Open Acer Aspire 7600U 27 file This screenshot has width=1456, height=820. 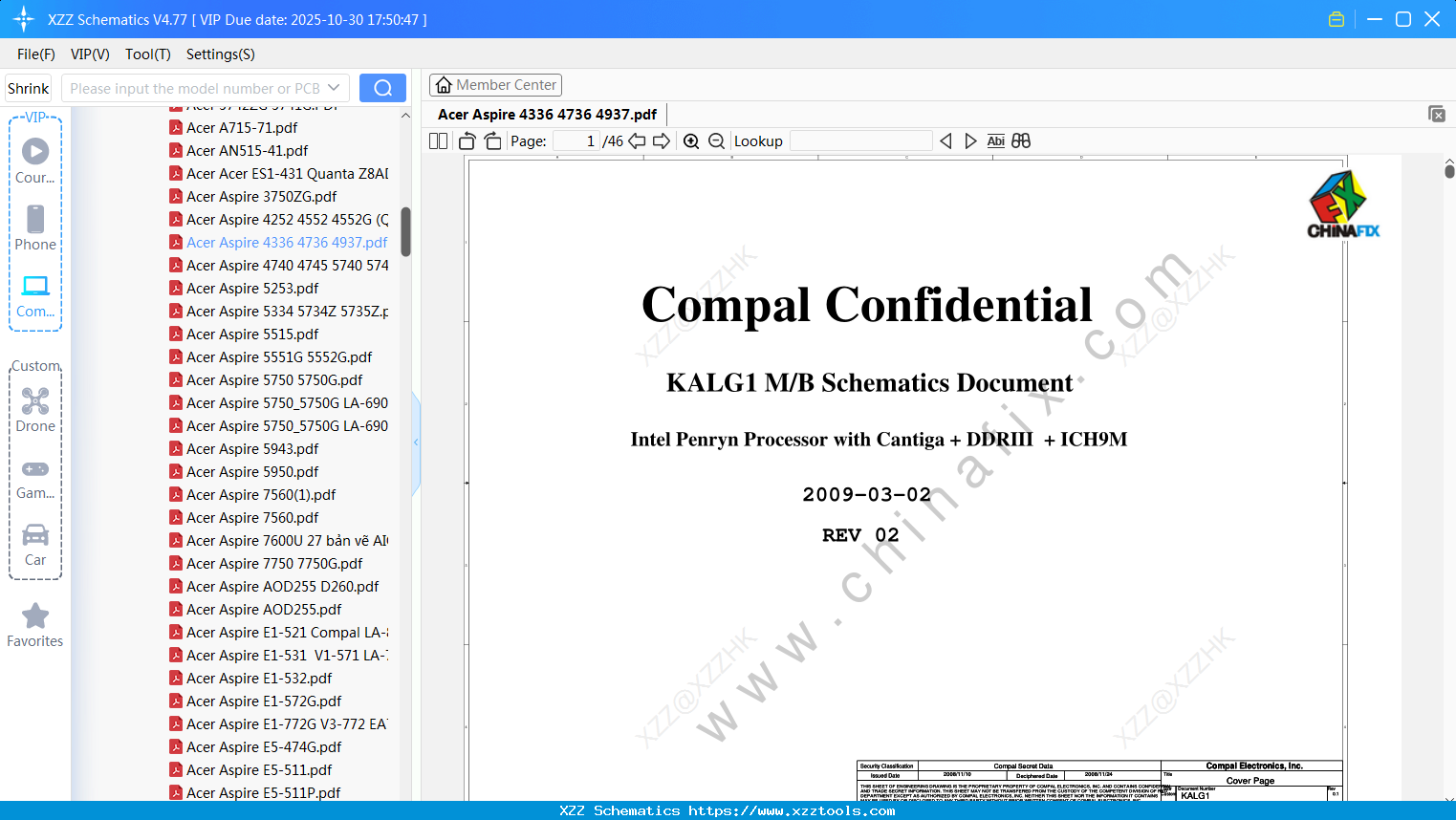point(287,540)
